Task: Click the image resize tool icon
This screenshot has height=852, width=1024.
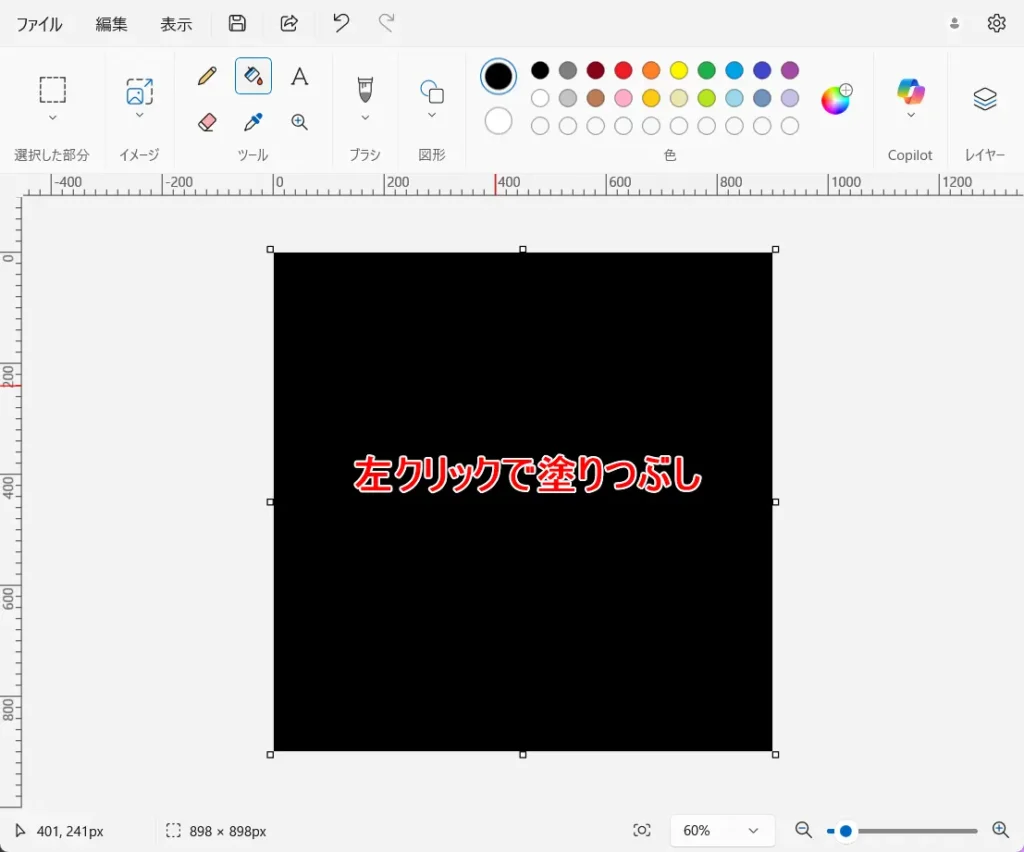Action: pyautogui.click(x=139, y=91)
